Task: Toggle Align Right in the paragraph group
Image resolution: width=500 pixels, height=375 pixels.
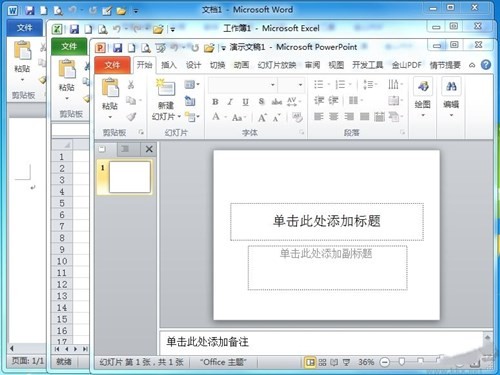Action: click(x=349, y=116)
